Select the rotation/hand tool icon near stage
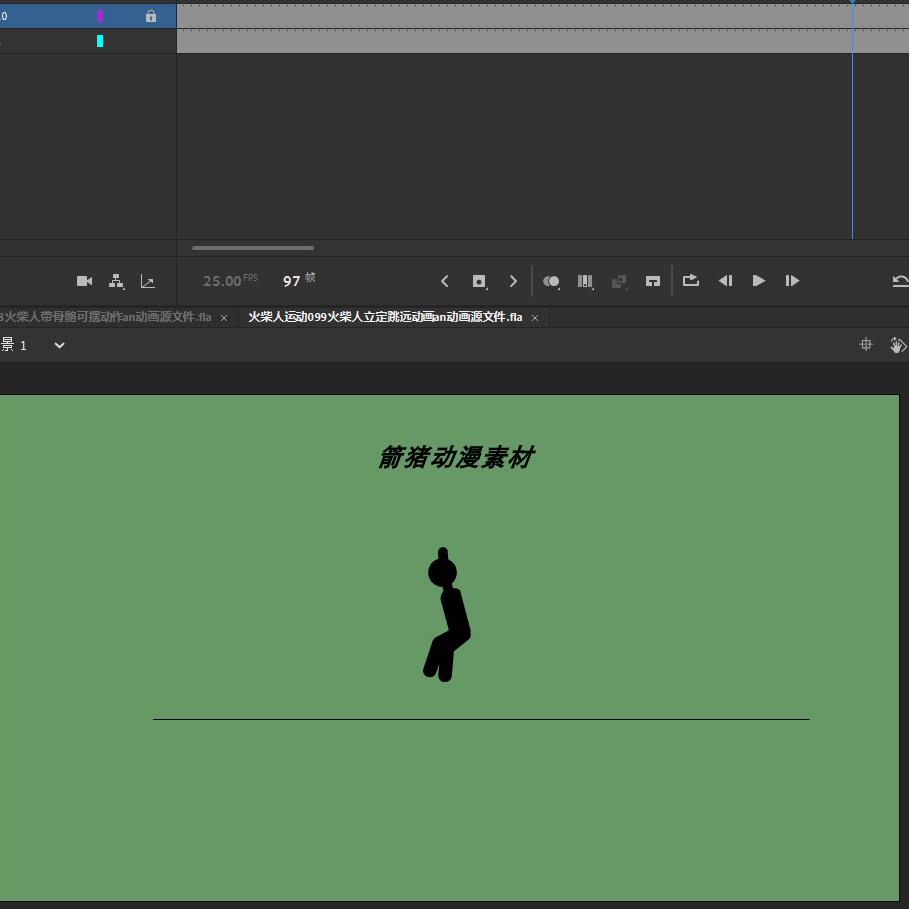This screenshot has width=909, height=909. click(x=897, y=345)
